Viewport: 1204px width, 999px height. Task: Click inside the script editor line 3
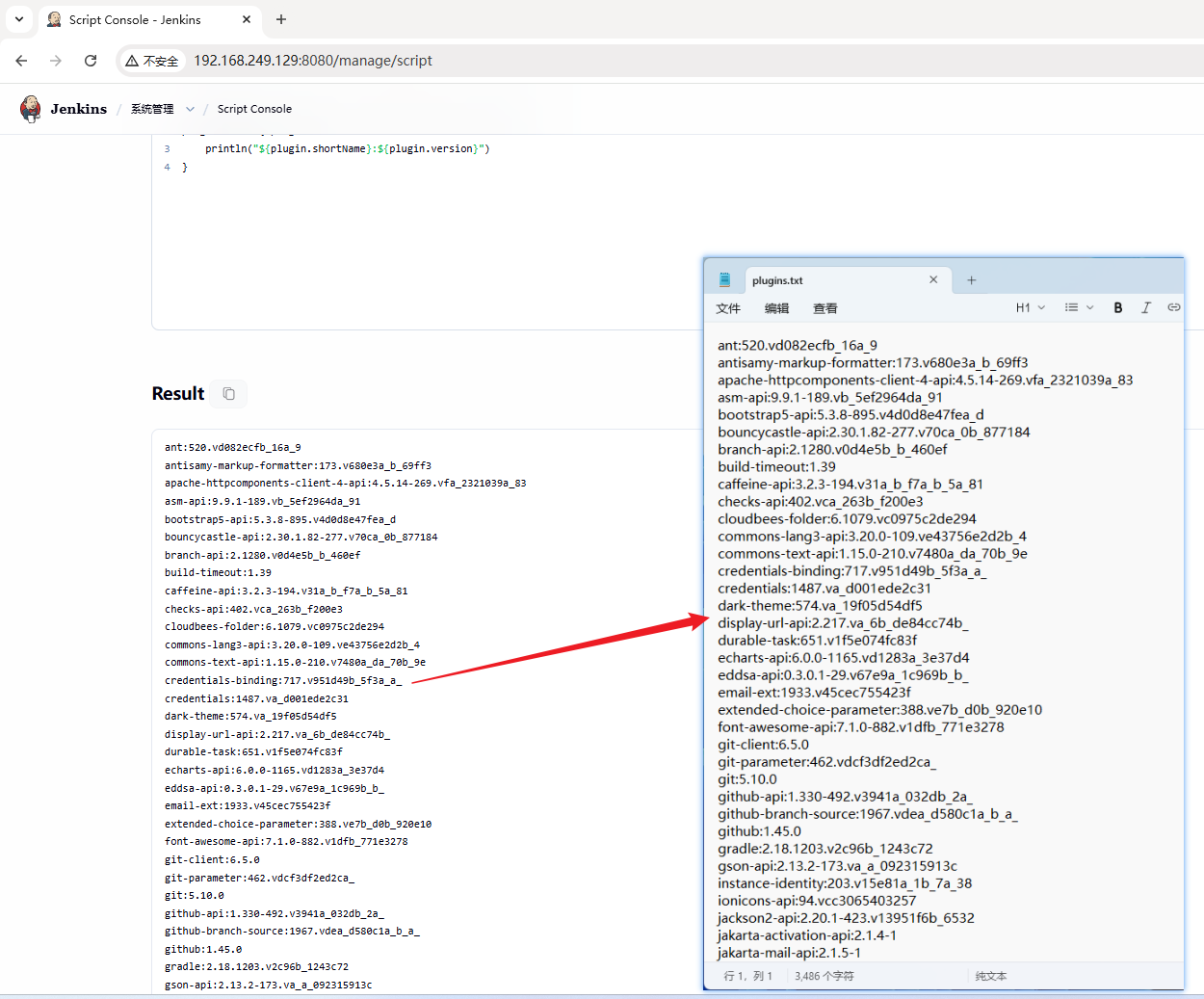pyautogui.click(x=347, y=148)
